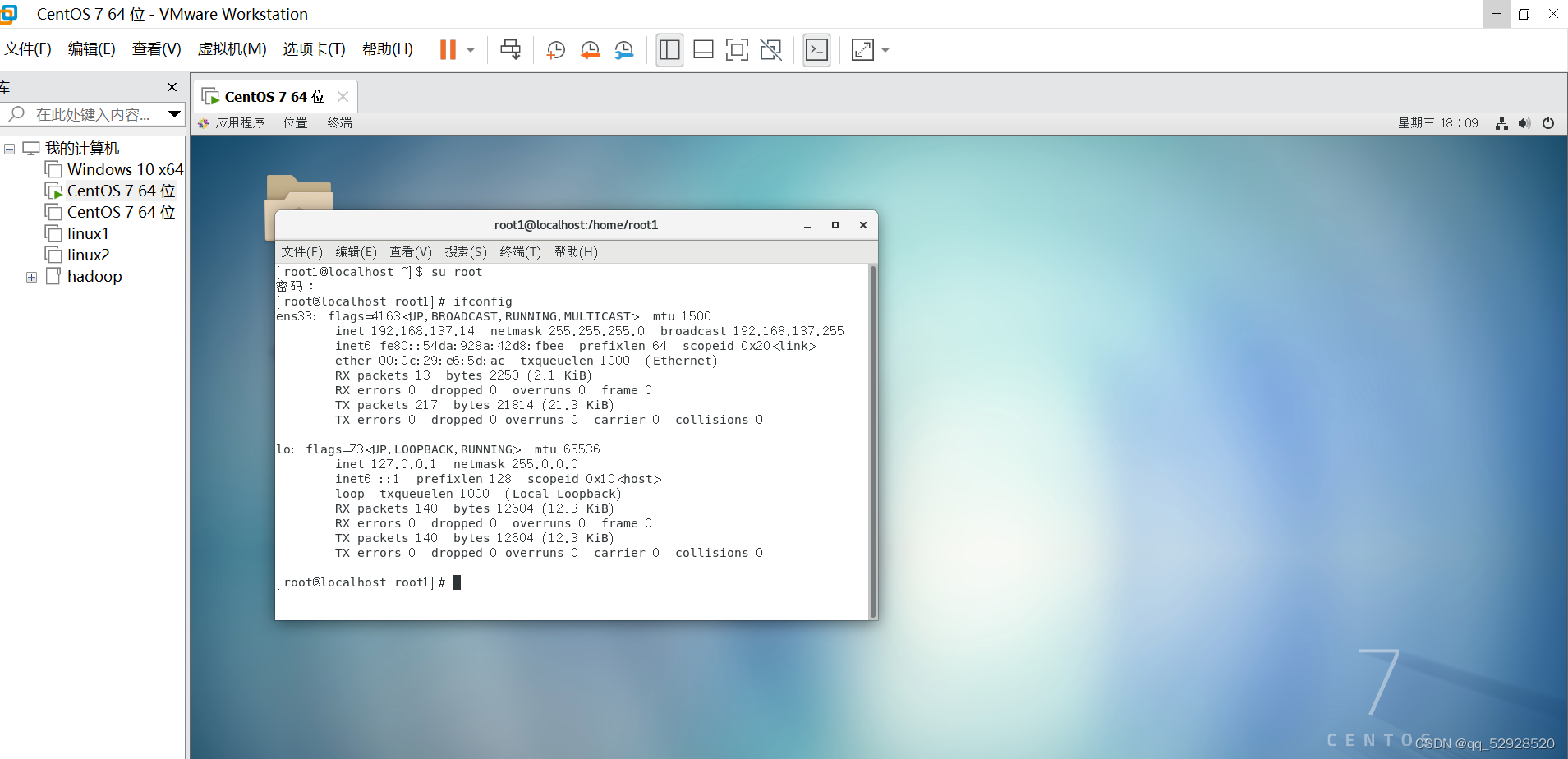
Task: Open terminal 编辑(E) menu
Action: coord(356,252)
